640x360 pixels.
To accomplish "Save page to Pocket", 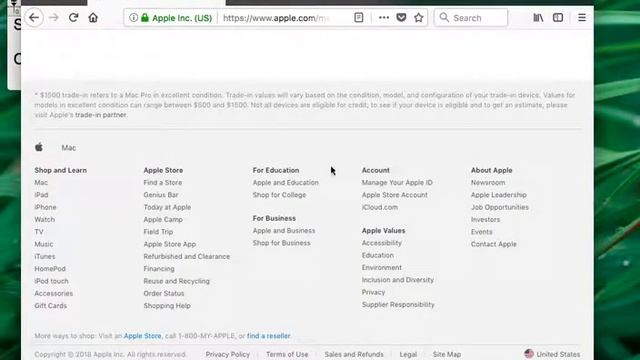I will click(x=401, y=18).
